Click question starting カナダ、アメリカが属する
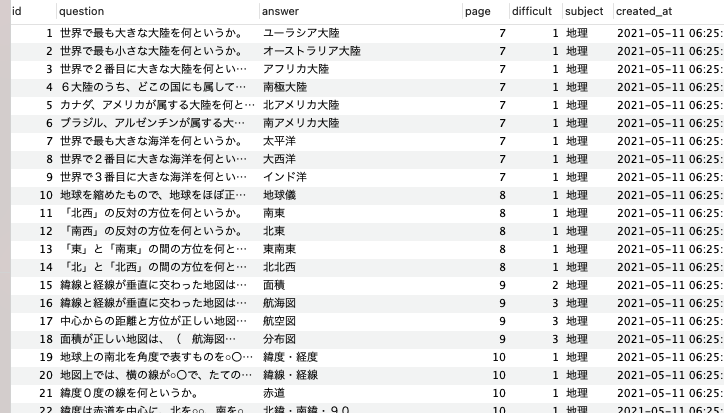724x413 pixels. [157, 105]
